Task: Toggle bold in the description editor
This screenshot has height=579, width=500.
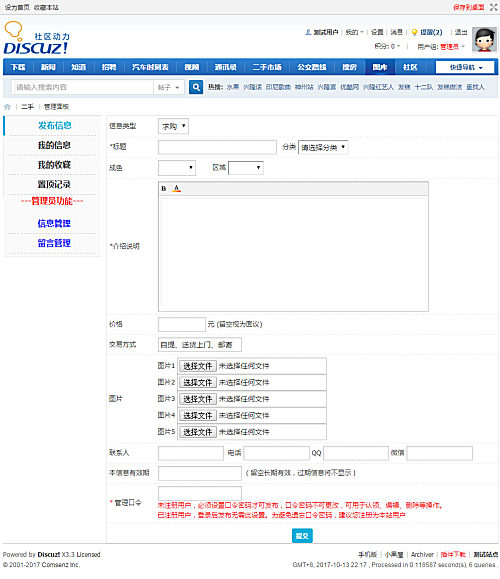Action: [x=164, y=188]
